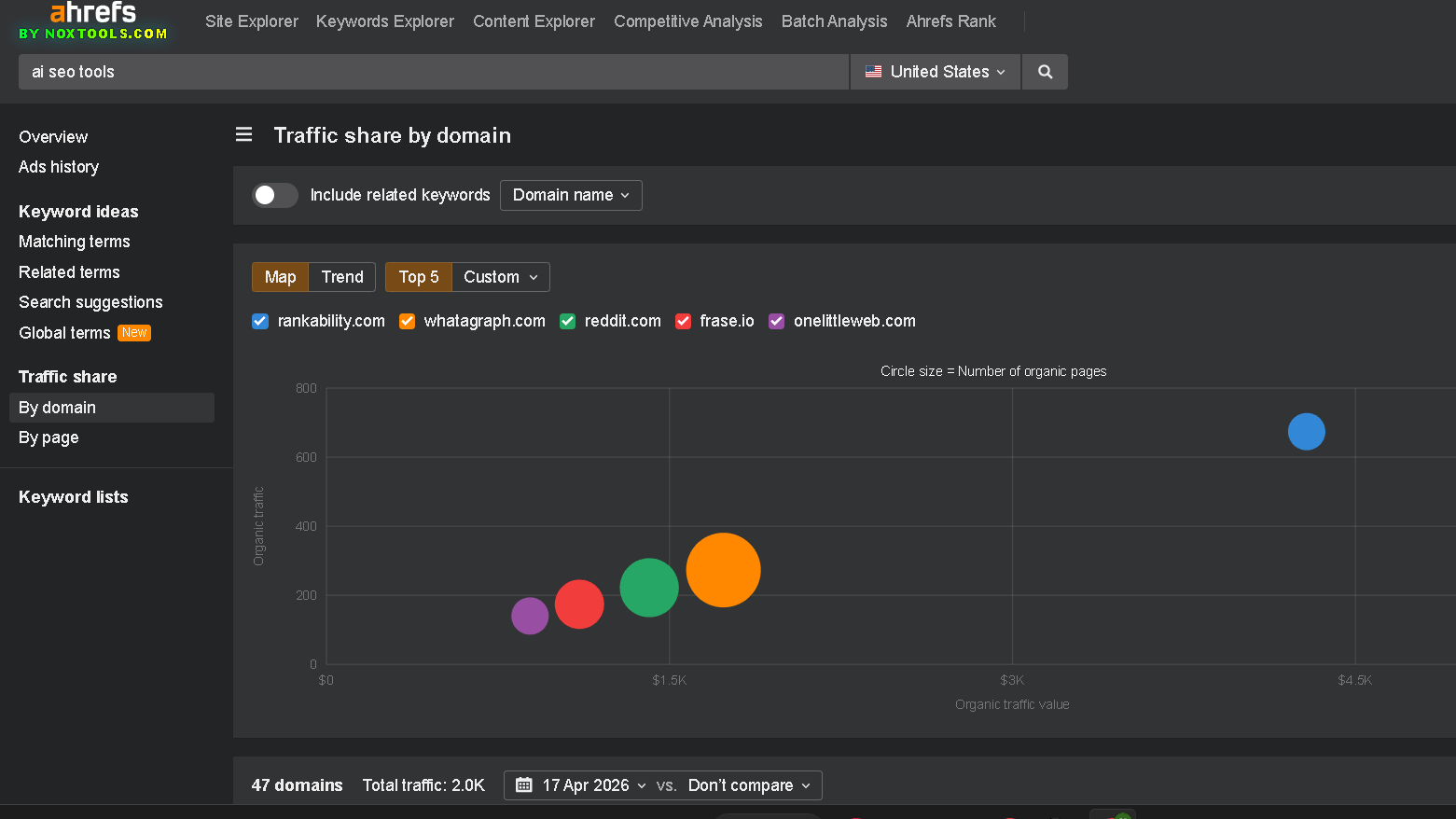Click the 'Circle size = Number of organic pages' note

pos(993,371)
